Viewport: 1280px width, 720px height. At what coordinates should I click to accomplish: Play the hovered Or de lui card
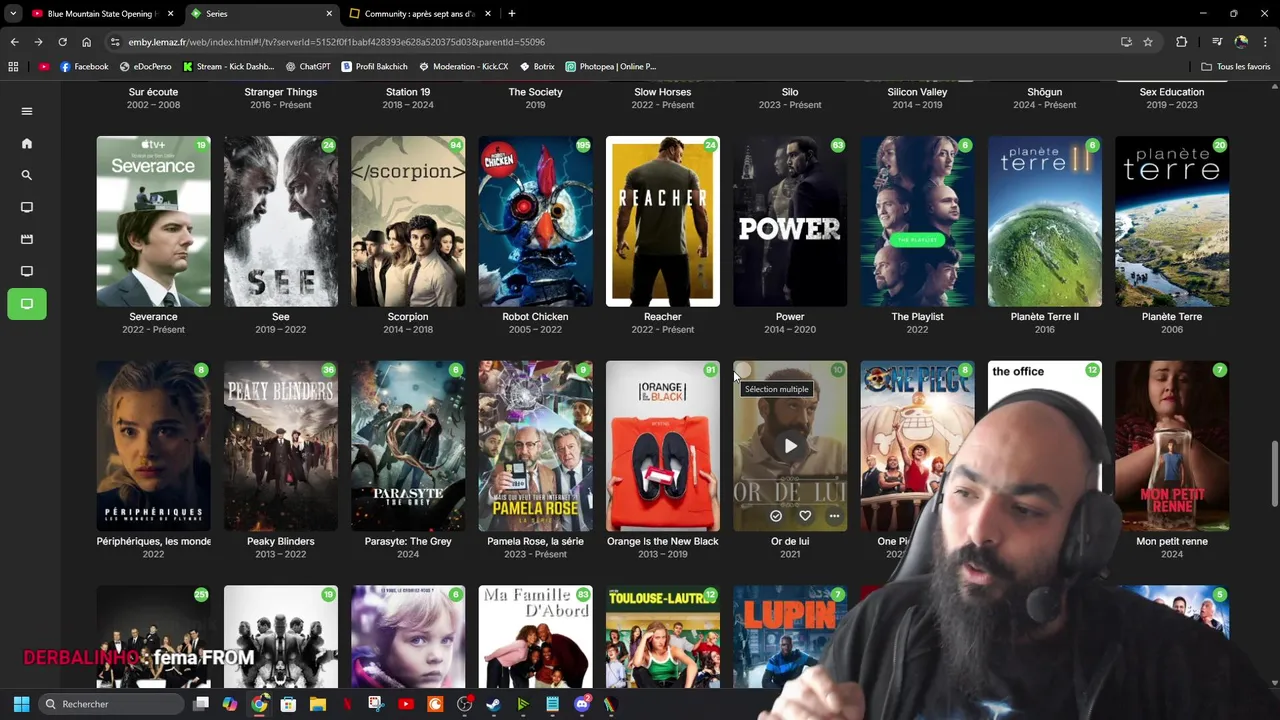pyautogui.click(x=790, y=446)
